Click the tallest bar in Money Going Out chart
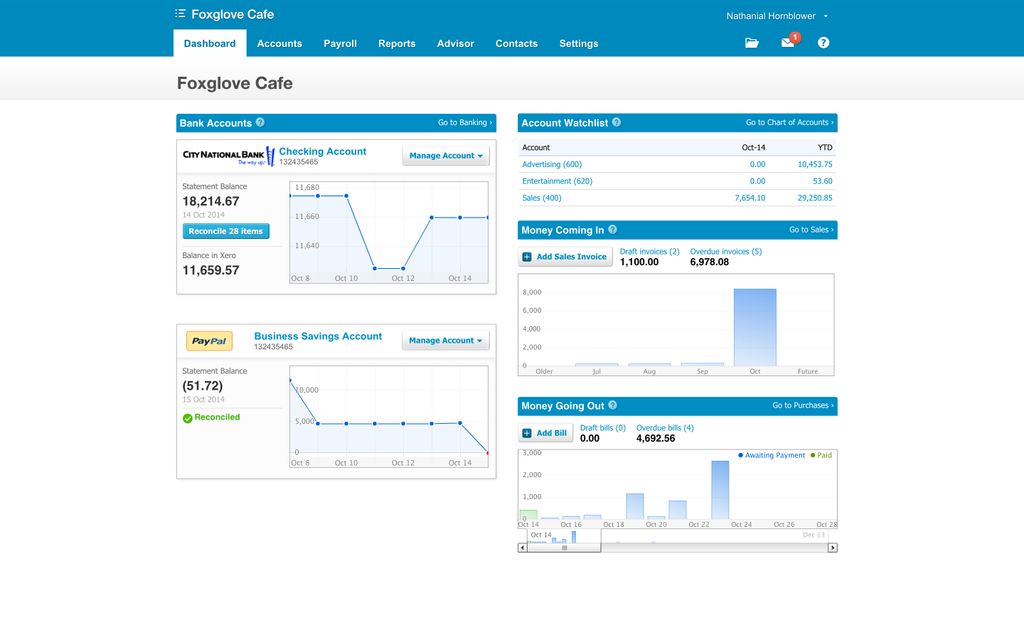Image resolution: width=1024 pixels, height=640 pixels. (x=720, y=490)
